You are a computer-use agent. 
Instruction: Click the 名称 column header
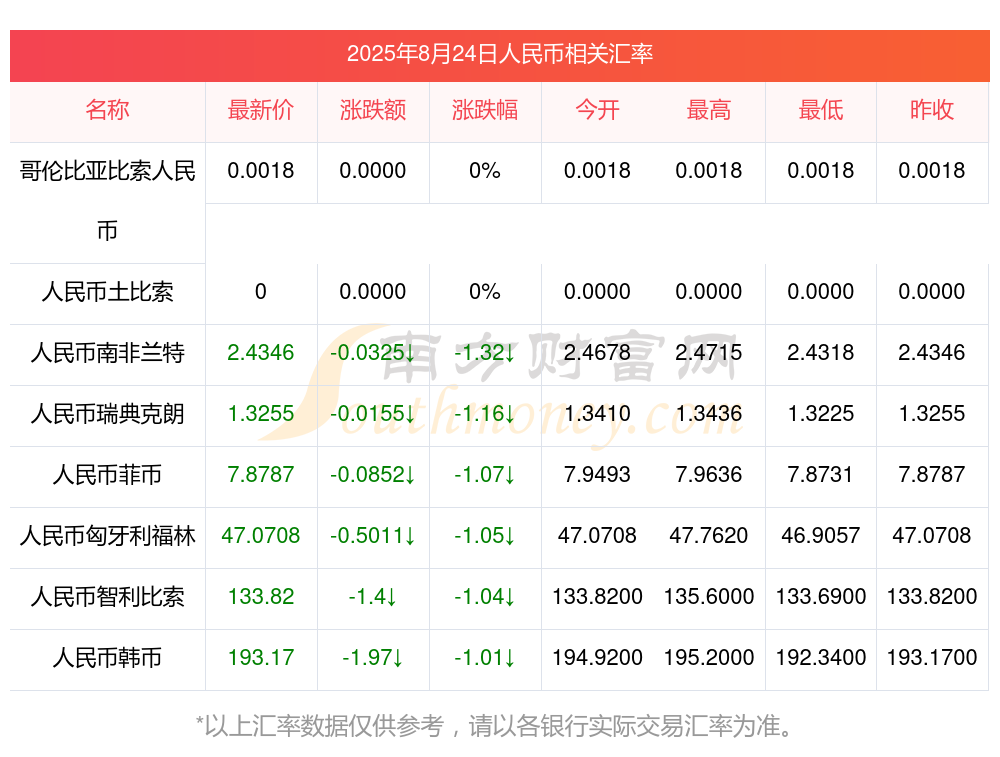click(107, 110)
